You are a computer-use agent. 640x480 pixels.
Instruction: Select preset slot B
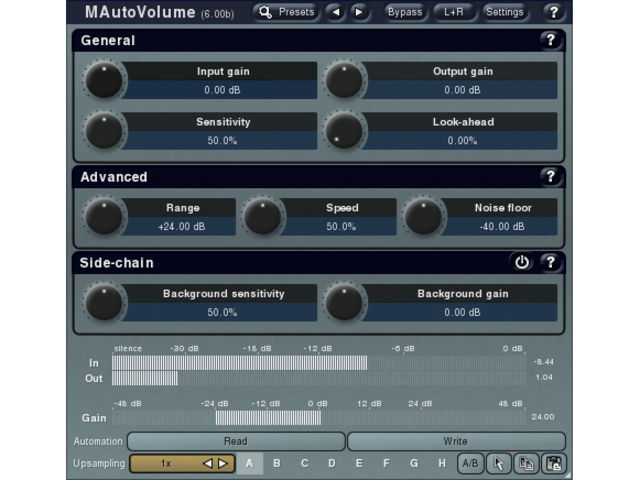tap(277, 463)
